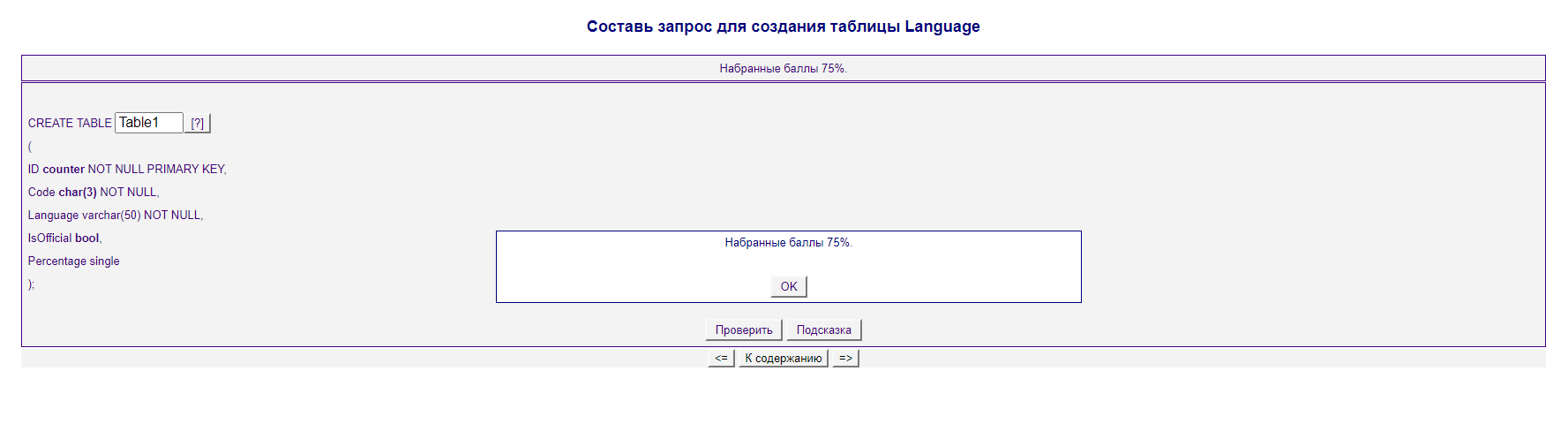Click the Code char(3) NOT NULL line
Image resolution: width=1568 pixels, height=424 pixels.
pos(94,192)
